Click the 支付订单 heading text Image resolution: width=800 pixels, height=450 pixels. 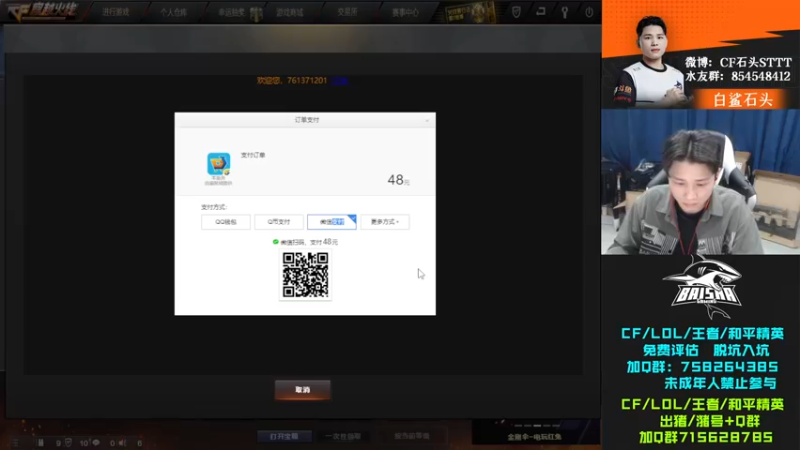click(x=253, y=155)
